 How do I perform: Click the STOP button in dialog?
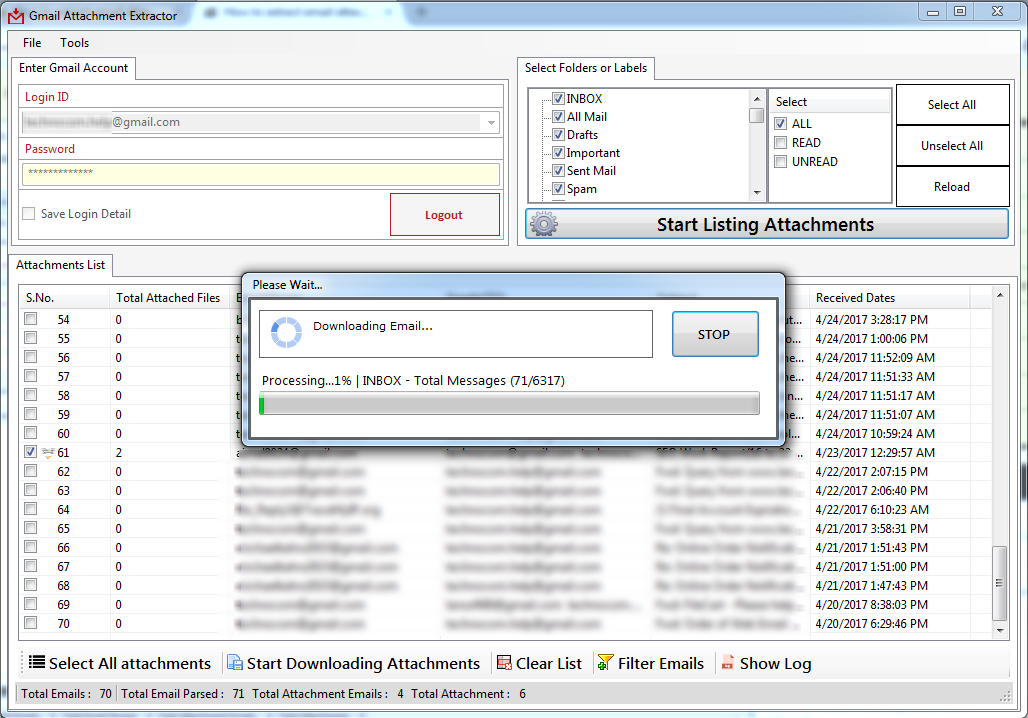[x=715, y=334]
